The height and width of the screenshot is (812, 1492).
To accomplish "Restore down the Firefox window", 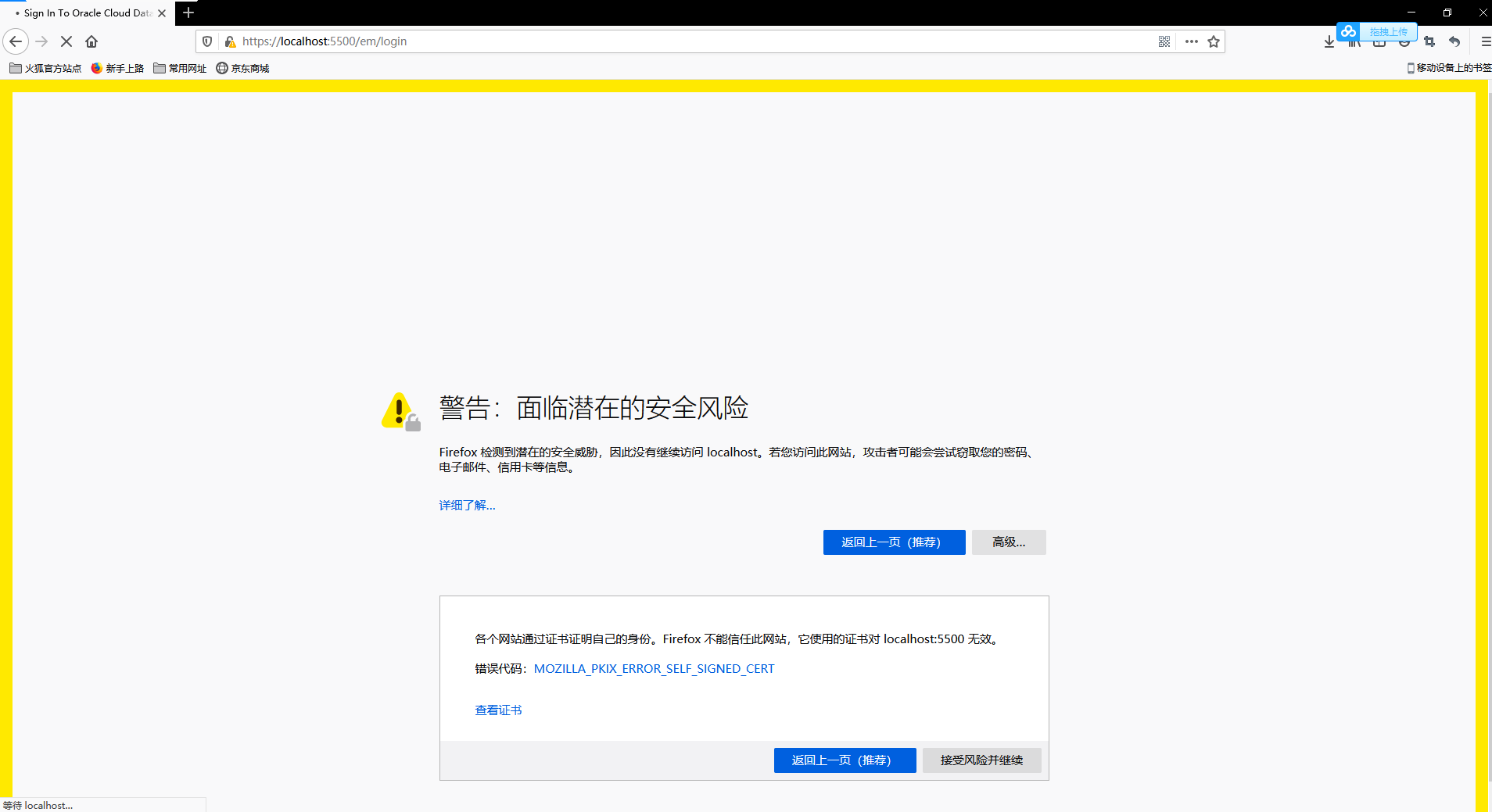I will click(1447, 13).
